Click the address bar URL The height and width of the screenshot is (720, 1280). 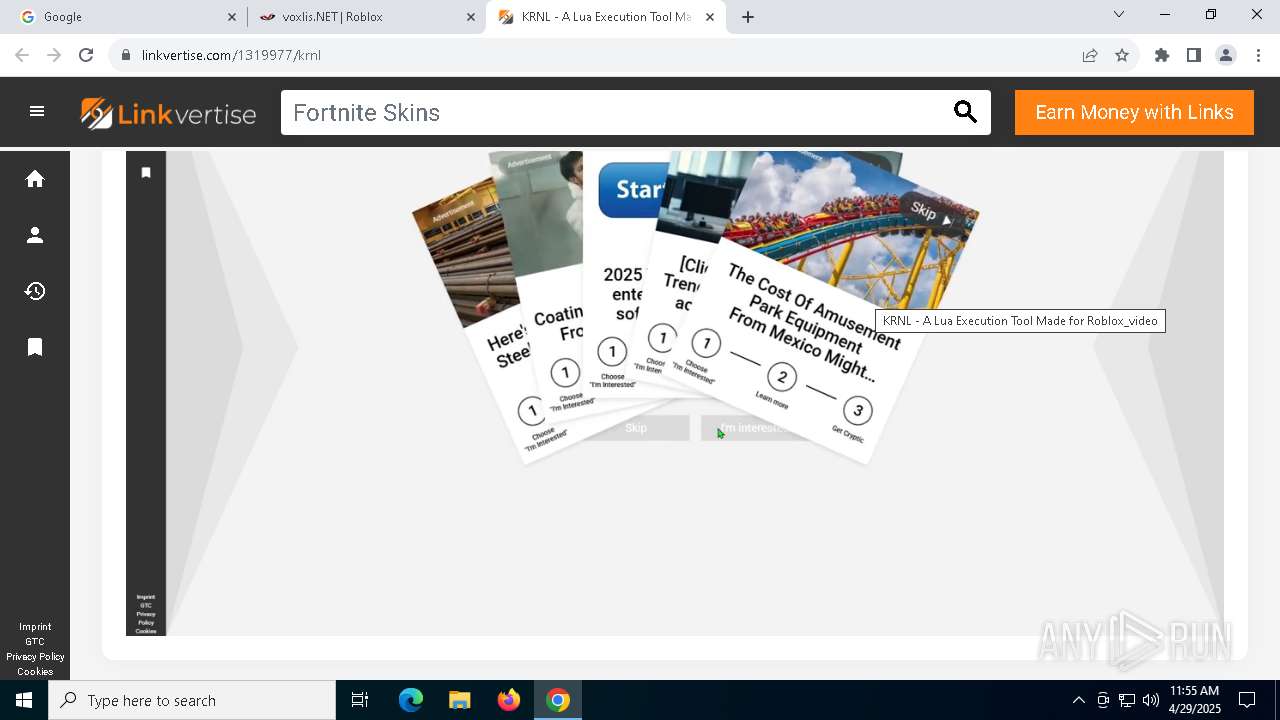pos(231,55)
